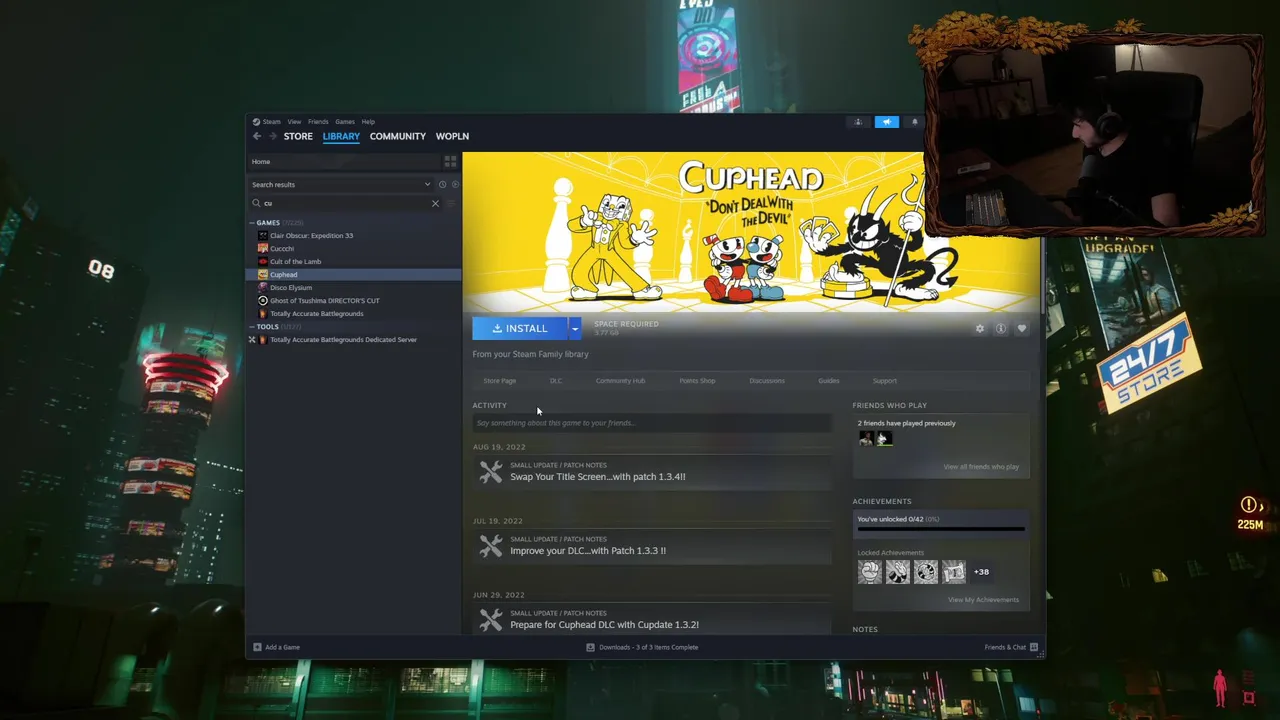Open the Support link
This screenshot has width=1280, height=720.
[x=885, y=381]
